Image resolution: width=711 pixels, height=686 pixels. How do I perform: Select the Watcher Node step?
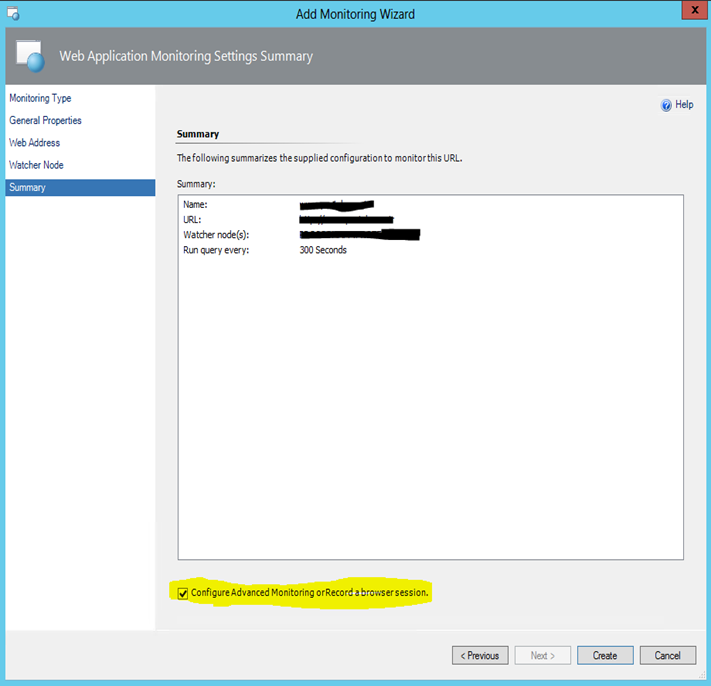36,165
